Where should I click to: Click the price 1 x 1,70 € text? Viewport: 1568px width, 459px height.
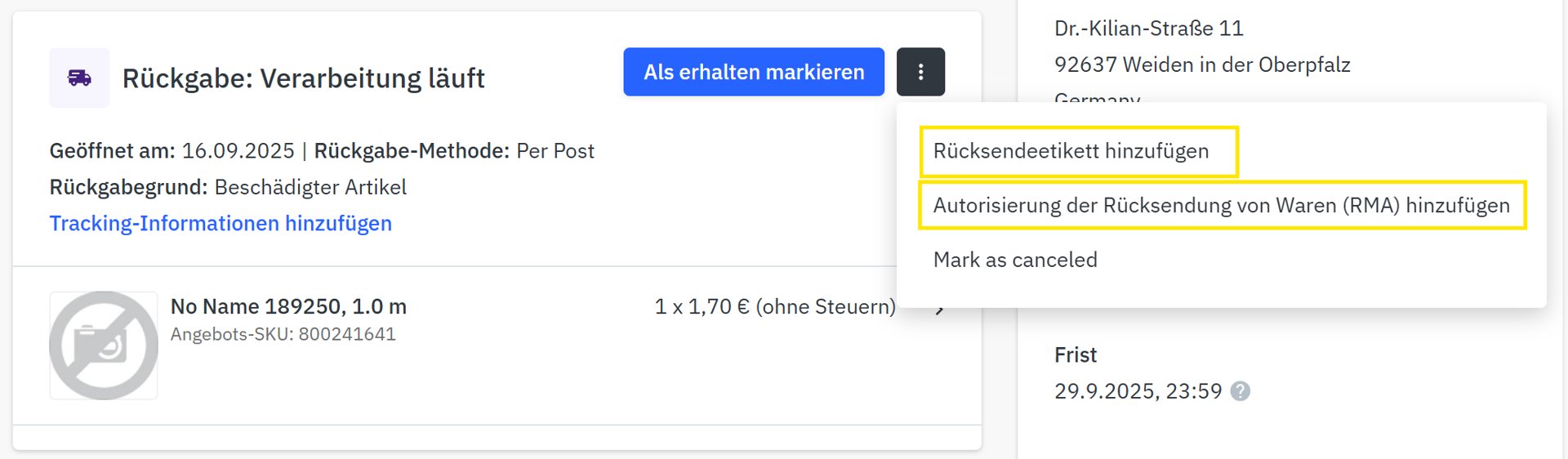click(774, 306)
